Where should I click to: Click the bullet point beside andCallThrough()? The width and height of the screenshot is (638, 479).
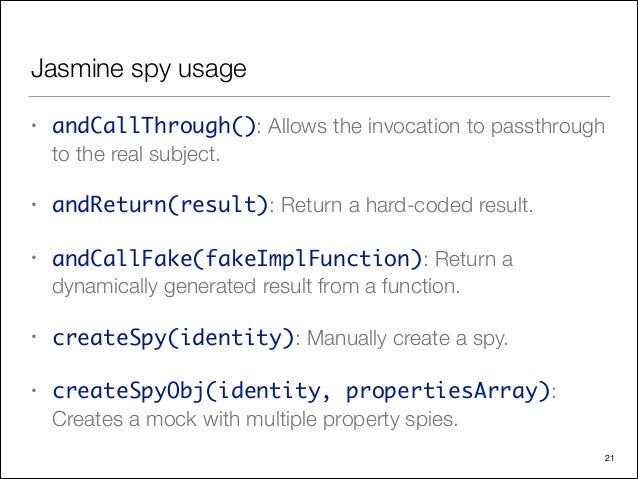pyautogui.click(x=35, y=126)
